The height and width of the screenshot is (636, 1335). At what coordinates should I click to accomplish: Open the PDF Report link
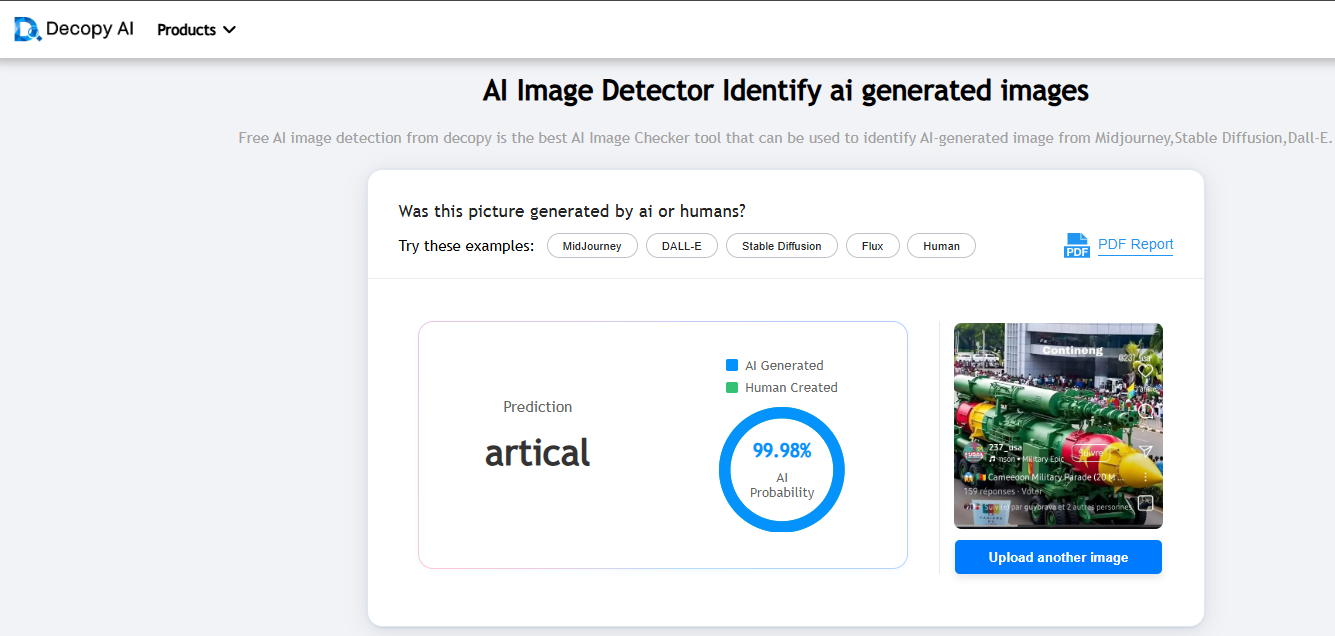pos(1136,245)
